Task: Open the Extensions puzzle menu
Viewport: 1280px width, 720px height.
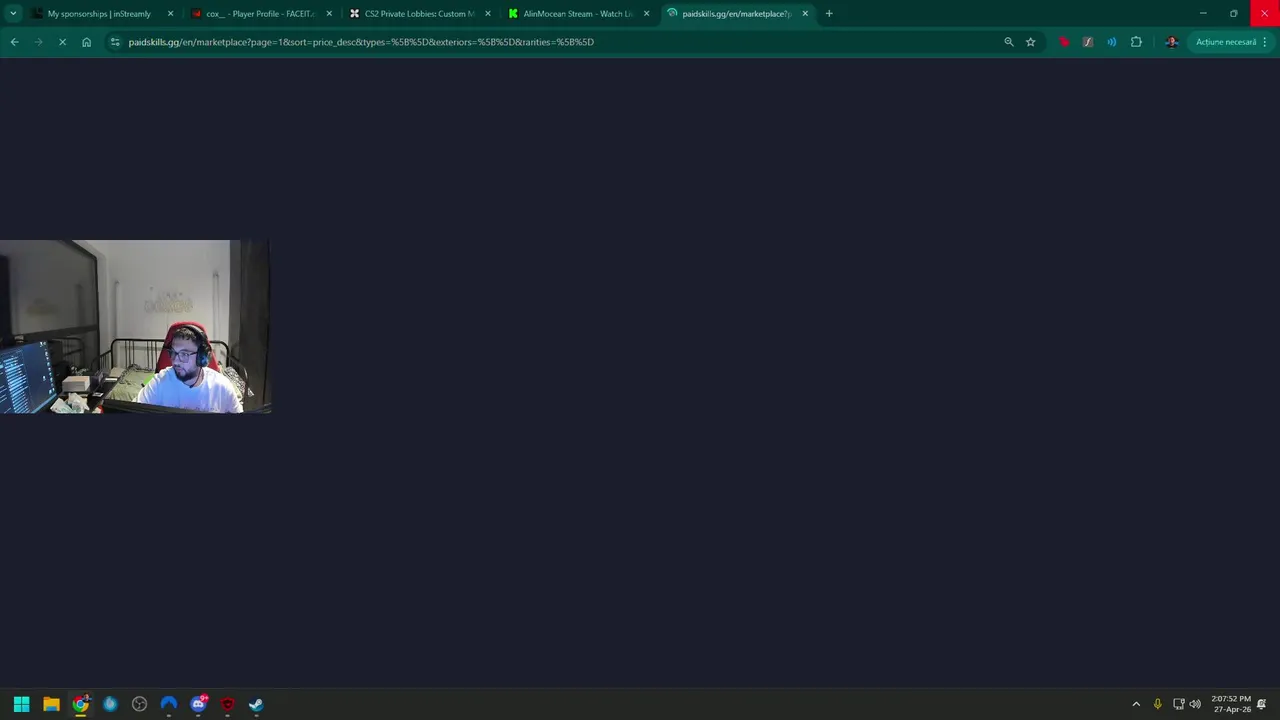Action: (x=1136, y=42)
